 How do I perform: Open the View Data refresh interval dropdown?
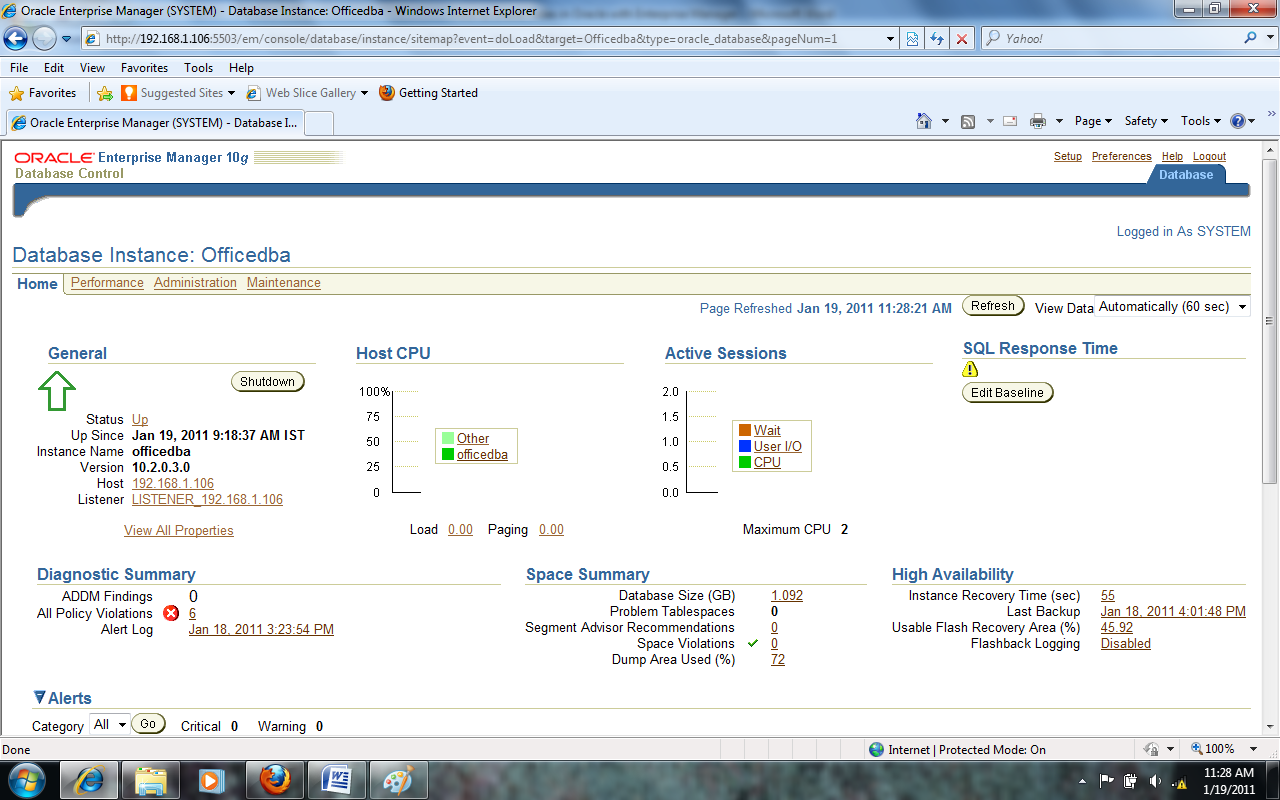coord(1173,307)
